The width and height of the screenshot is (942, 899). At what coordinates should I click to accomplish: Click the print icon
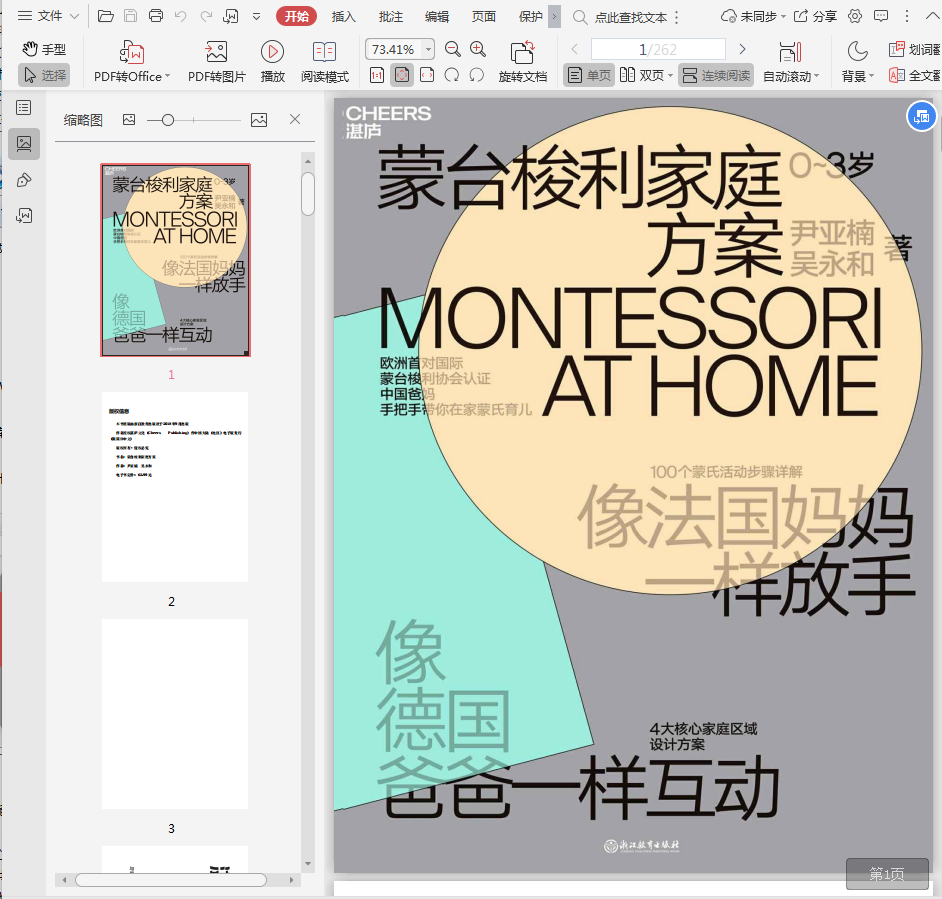pos(156,16)
